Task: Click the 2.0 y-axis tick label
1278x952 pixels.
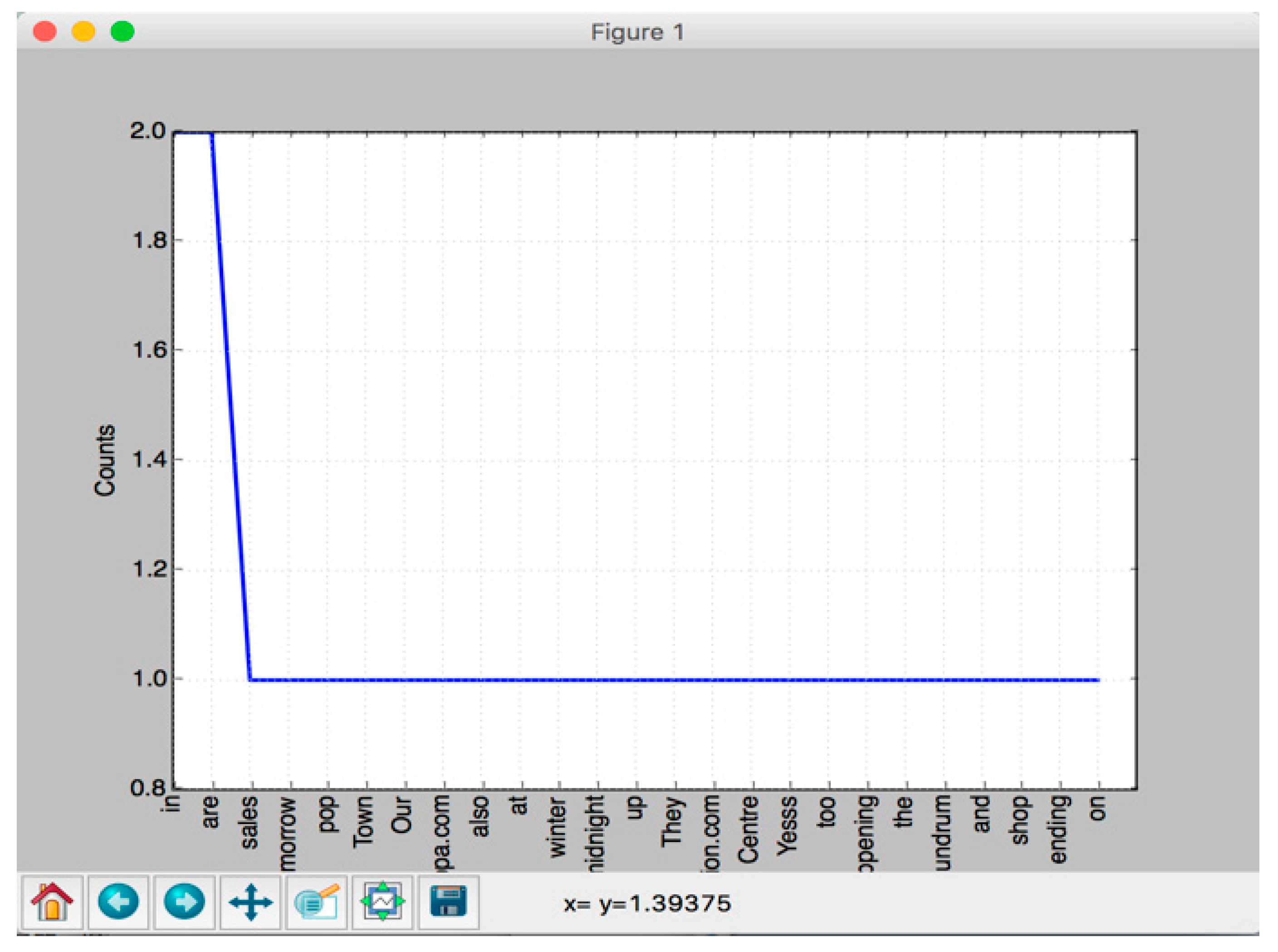Action: click(148, 131)
